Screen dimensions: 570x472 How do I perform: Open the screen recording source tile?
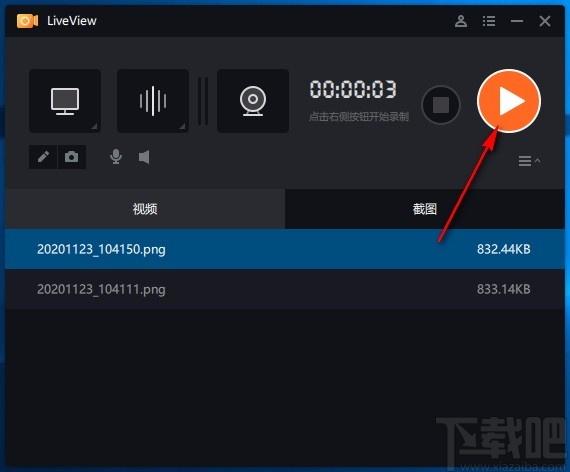click(x=65, y=101)
